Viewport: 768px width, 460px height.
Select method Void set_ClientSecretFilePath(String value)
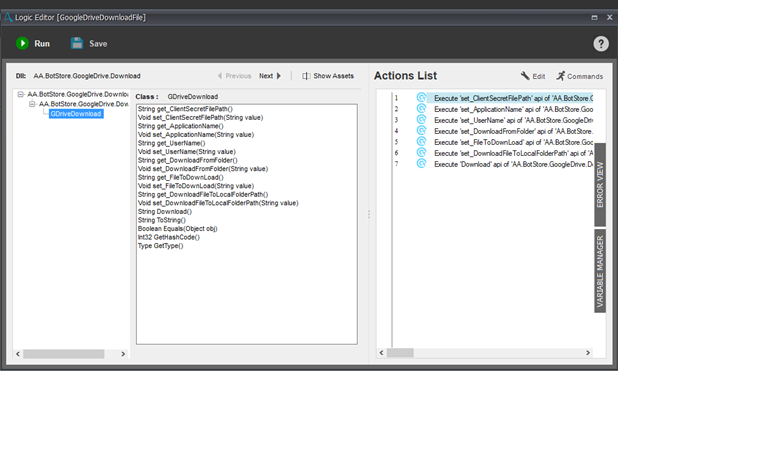point(200,118)
